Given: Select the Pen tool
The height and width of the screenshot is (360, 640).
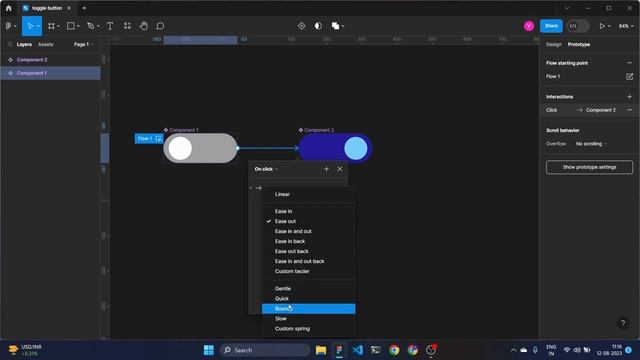Looking at the screenshot, I should point(91,26).
